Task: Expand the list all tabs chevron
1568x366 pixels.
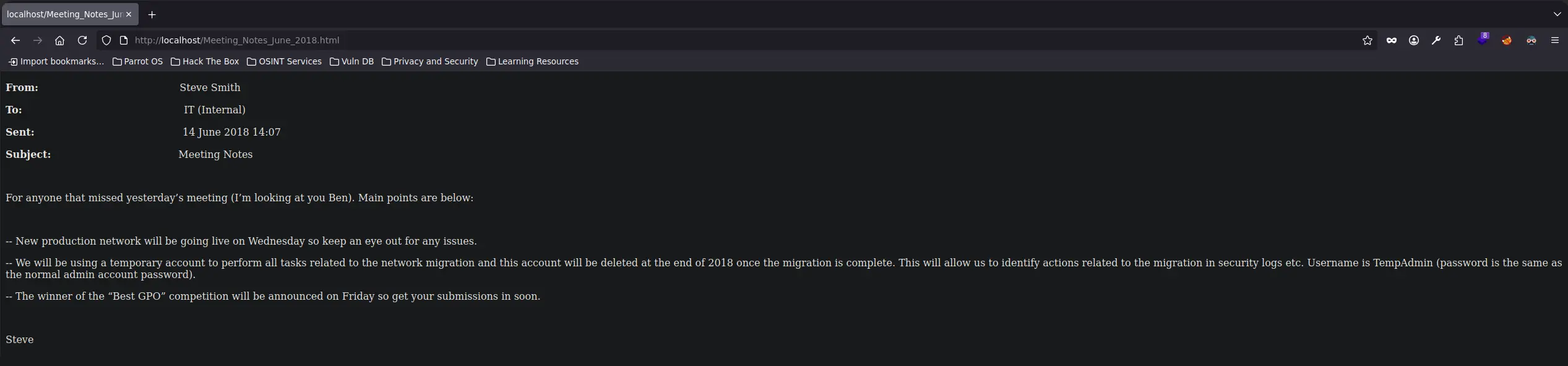Action: 1557,14
